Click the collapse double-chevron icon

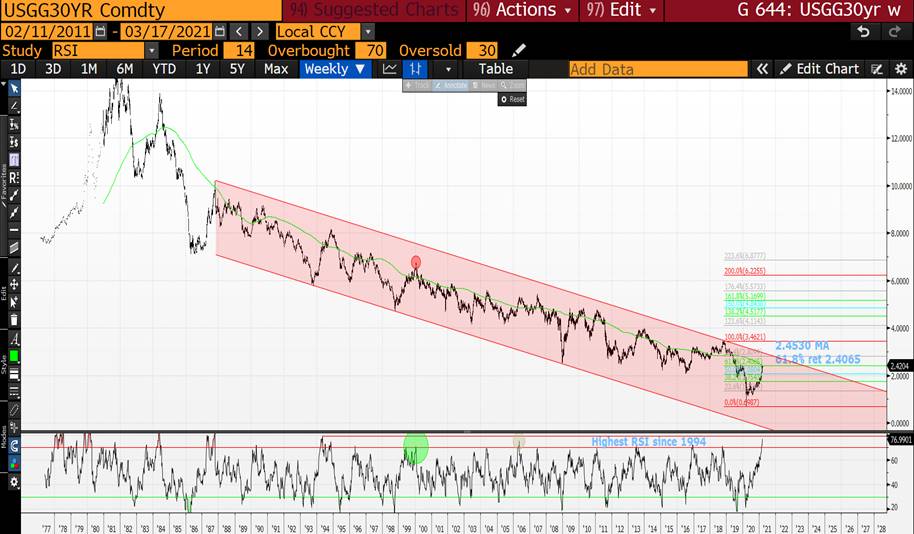(762, 69)
